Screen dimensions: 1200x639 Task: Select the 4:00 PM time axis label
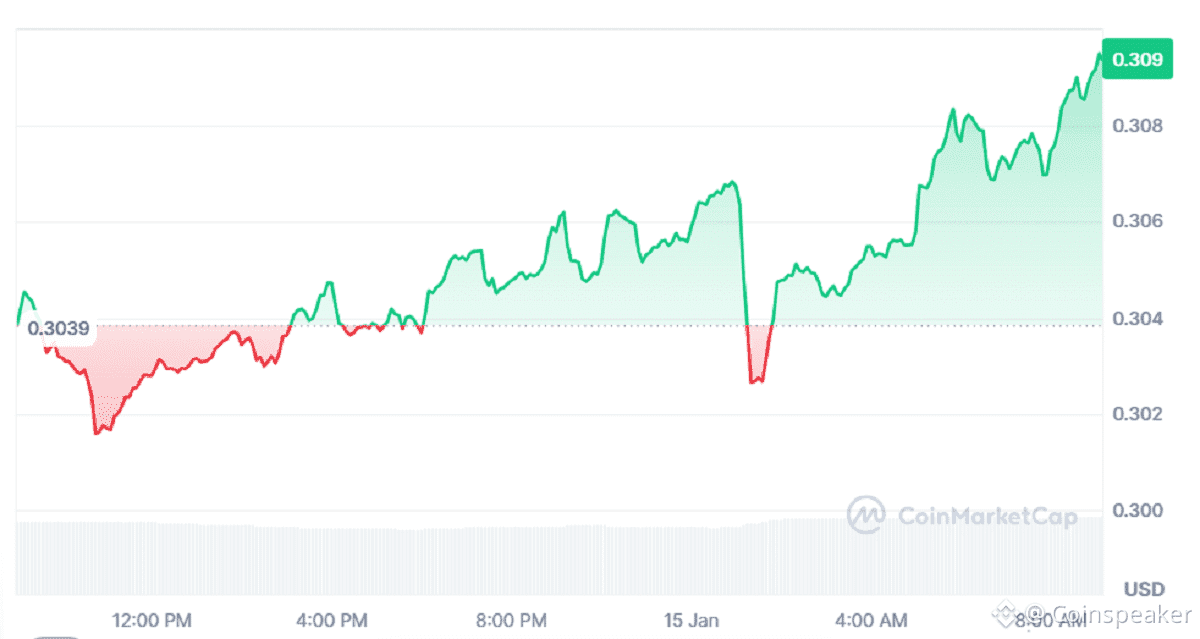pyautogui.click(x=333, y=620)
